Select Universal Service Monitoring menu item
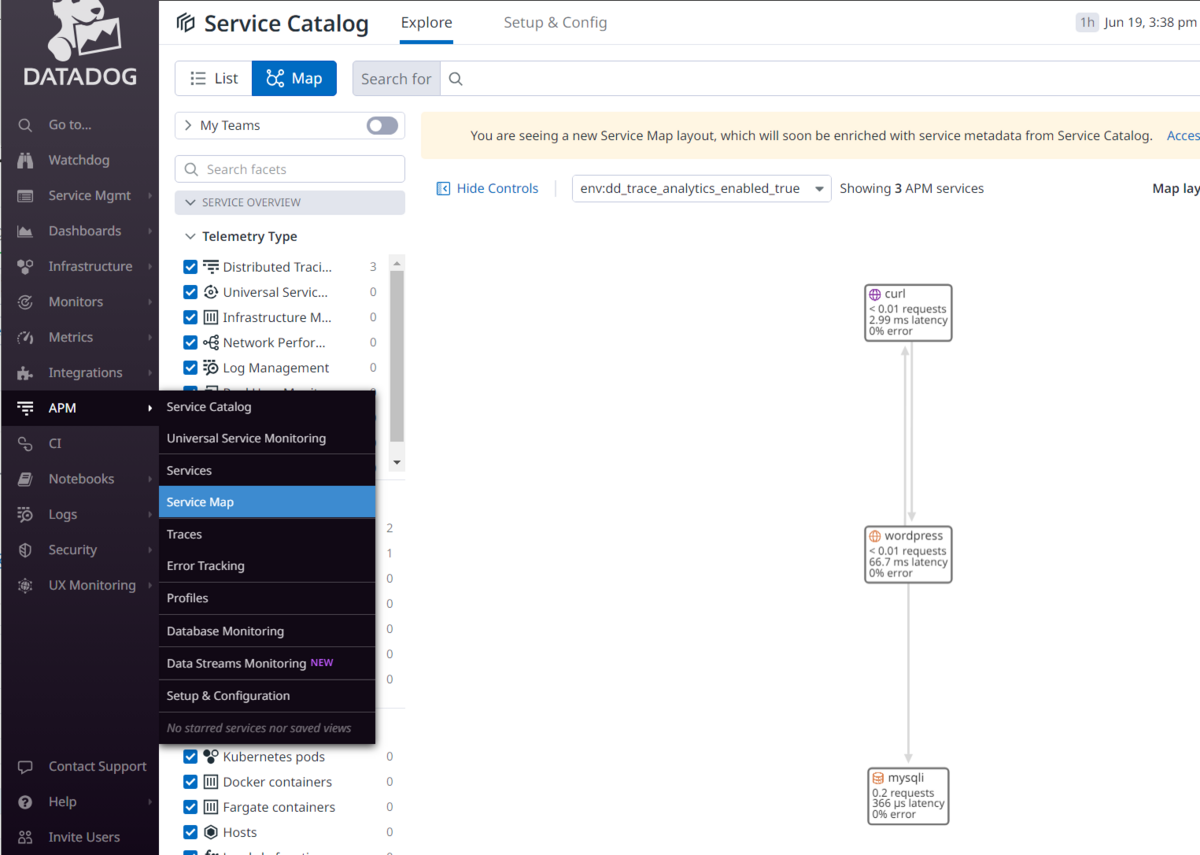This screenshot has height=855, width=1200. [x=267, y=438]
